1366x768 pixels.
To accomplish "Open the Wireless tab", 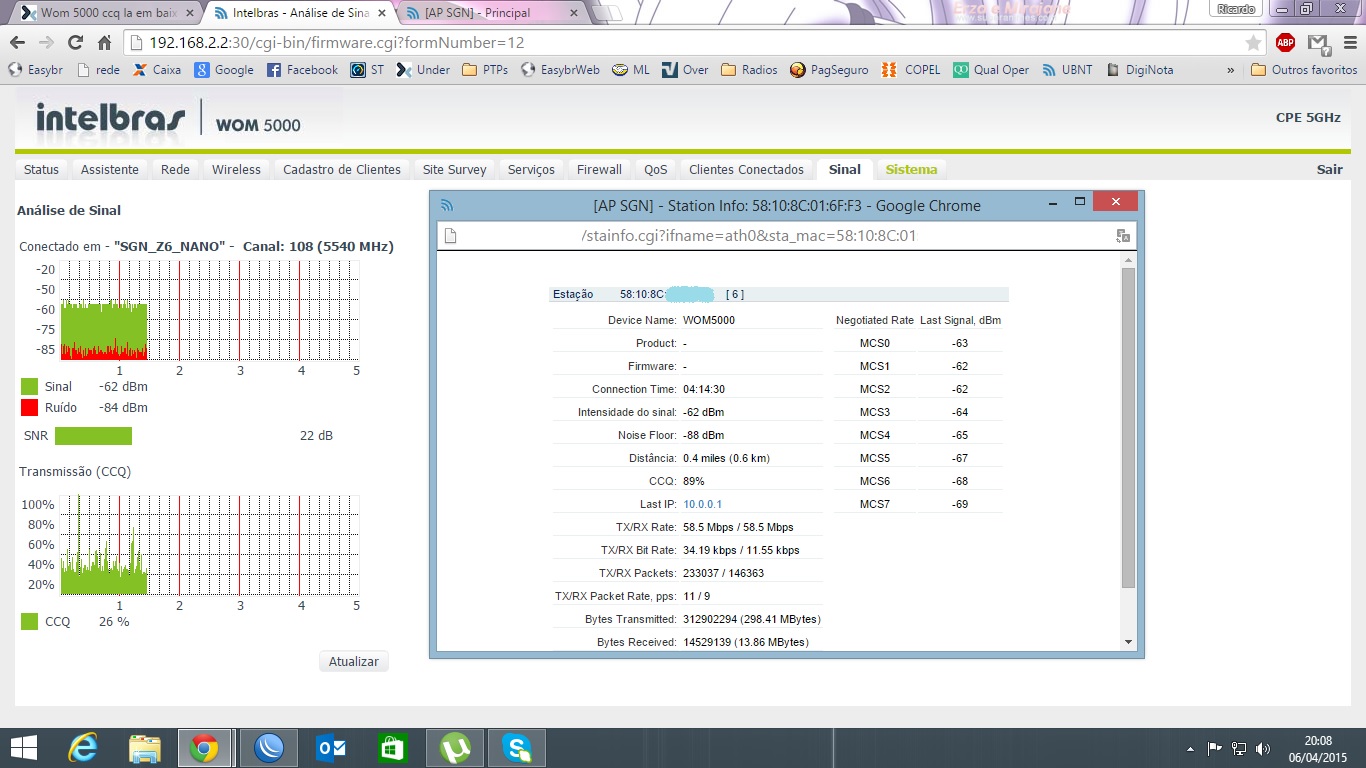I will tap(236, 169).
